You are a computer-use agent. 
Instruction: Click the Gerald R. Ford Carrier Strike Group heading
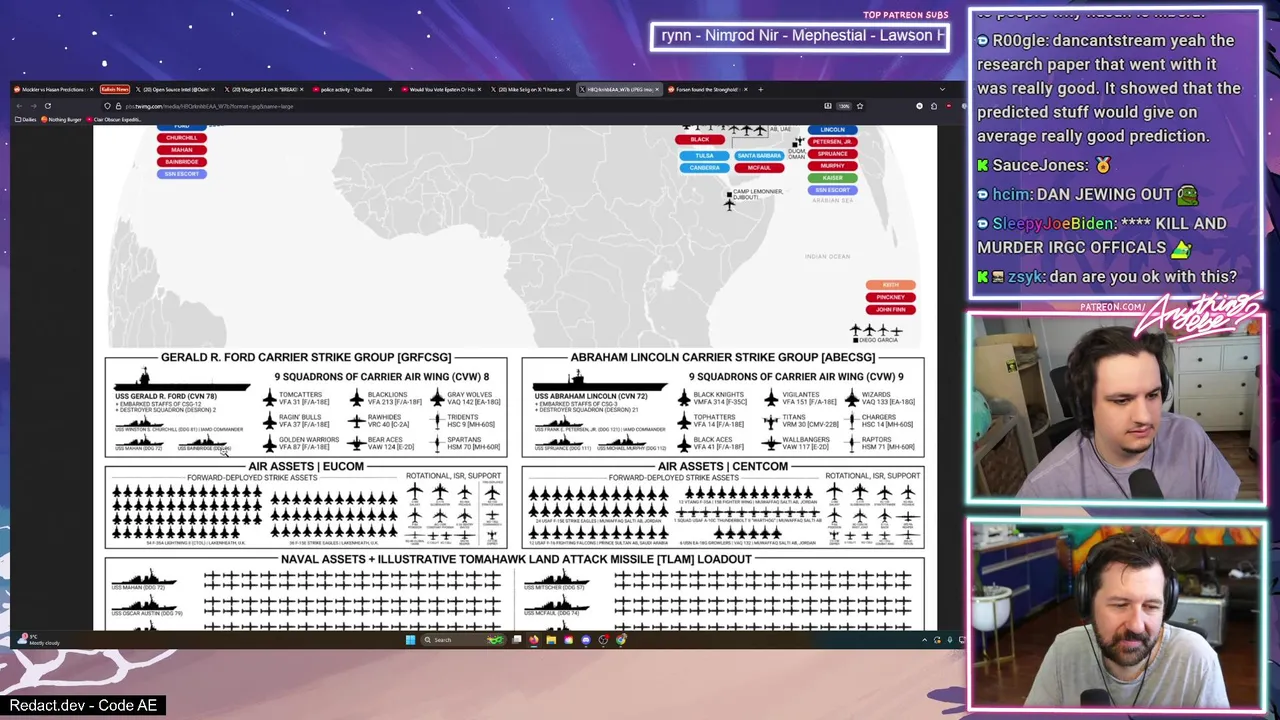(306, 357)
